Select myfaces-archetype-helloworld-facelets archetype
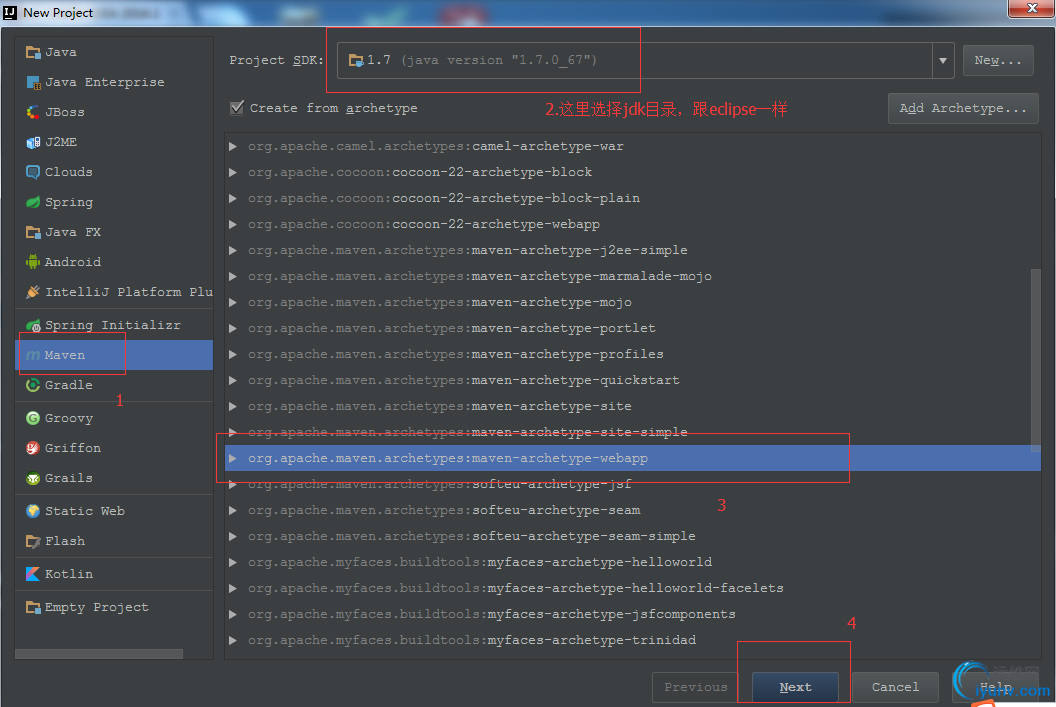Viewport: 1056px width, 707px height. click(632, 588)
